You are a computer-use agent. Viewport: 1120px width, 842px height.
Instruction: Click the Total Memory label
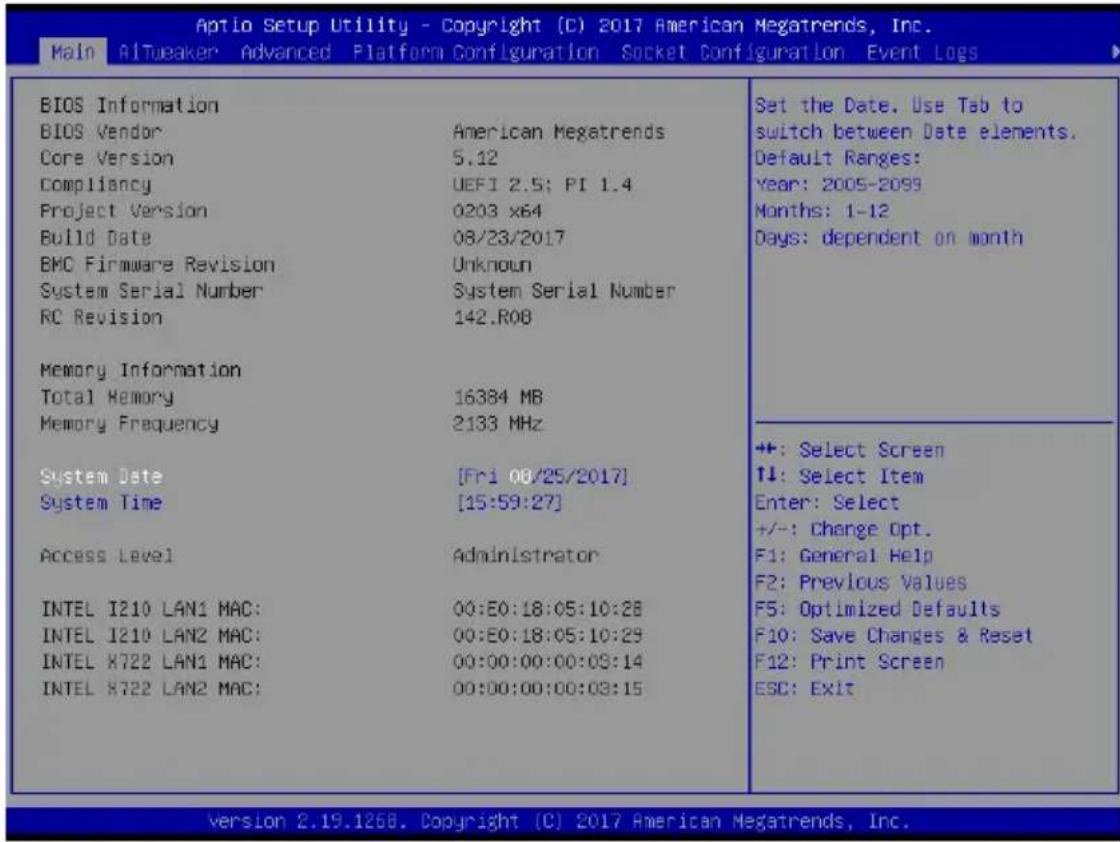coord(106,397)
